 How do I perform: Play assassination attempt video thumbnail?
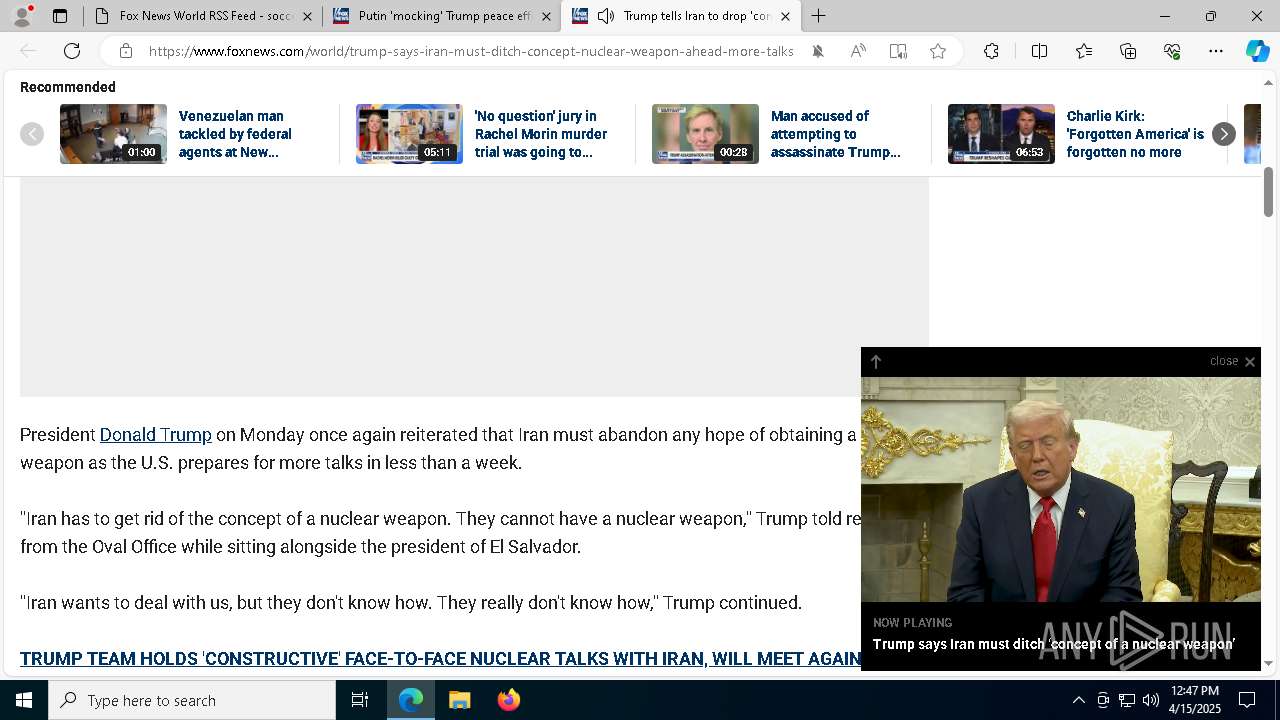click(705, 134)
